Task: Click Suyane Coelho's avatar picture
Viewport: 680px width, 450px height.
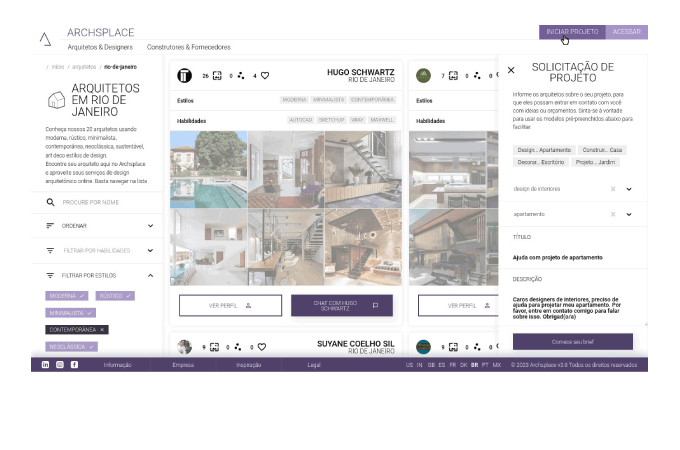Action: pos(184,347)
